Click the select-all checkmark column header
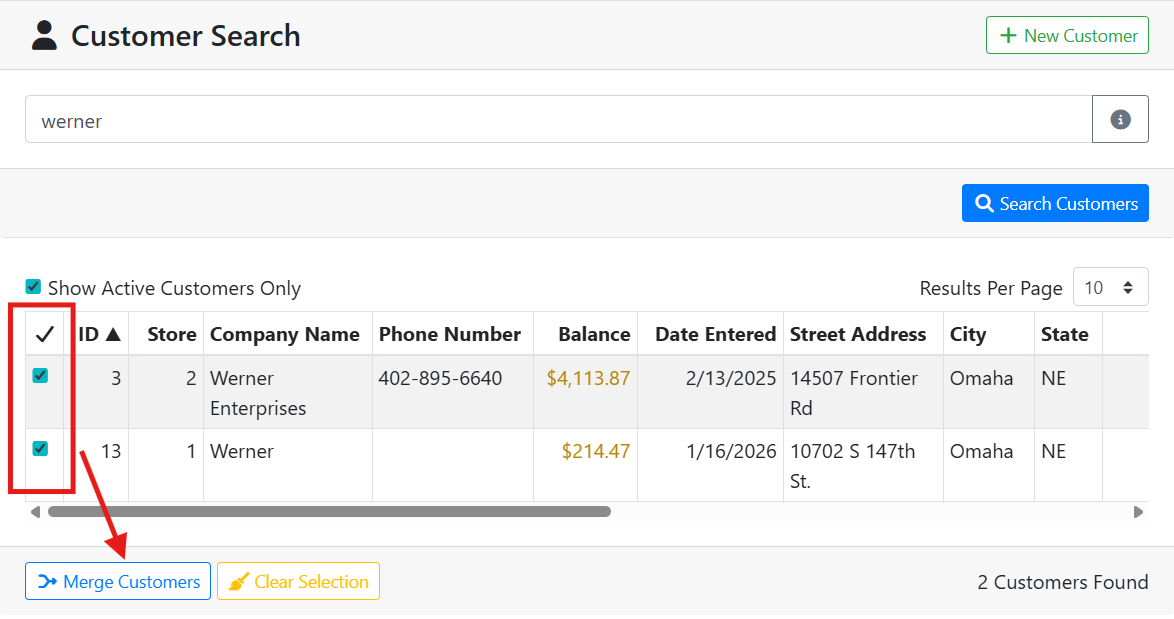Viewport: 1174px width, 619px height. point(44,334)
